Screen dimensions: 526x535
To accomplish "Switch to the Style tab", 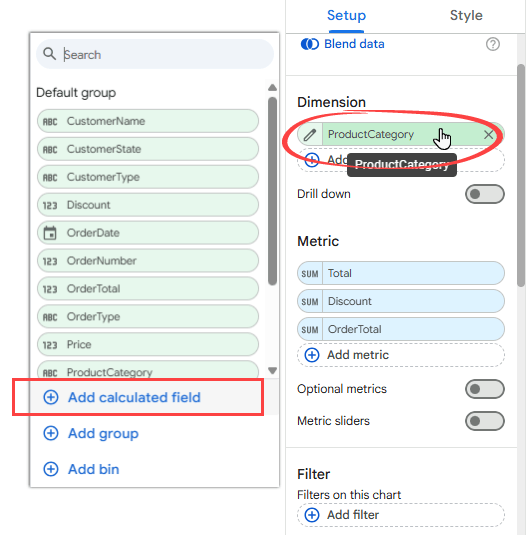I will click(x=466, y=15).
